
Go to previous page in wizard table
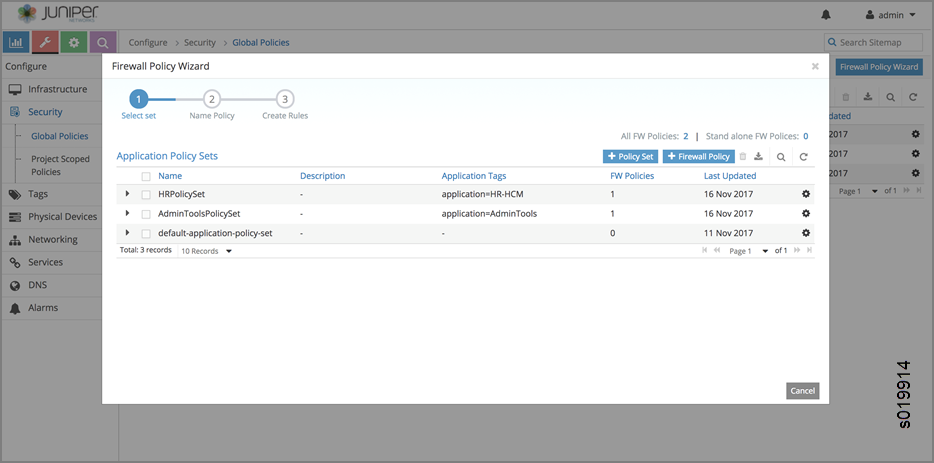pos(717,251)
